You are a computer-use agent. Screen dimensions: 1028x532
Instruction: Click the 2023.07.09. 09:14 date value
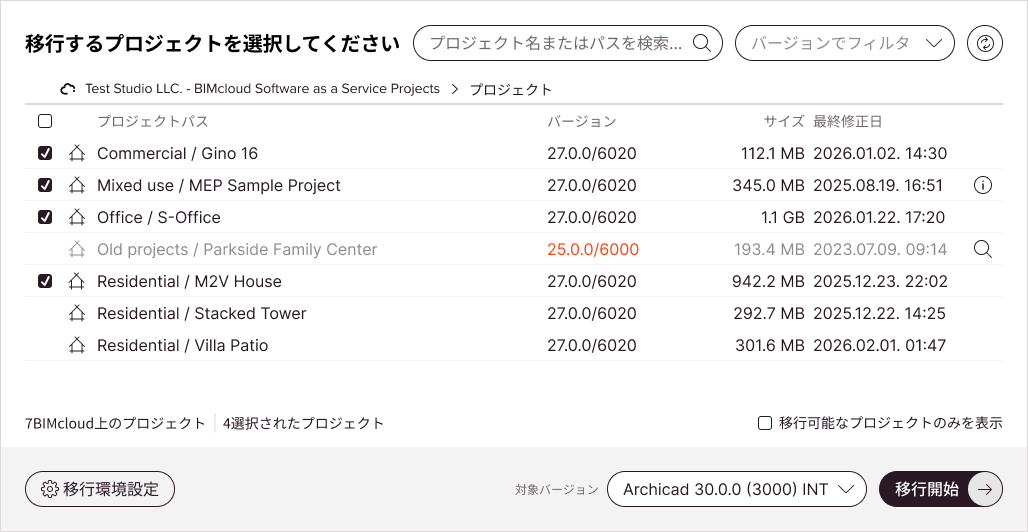tap(880, 249)
